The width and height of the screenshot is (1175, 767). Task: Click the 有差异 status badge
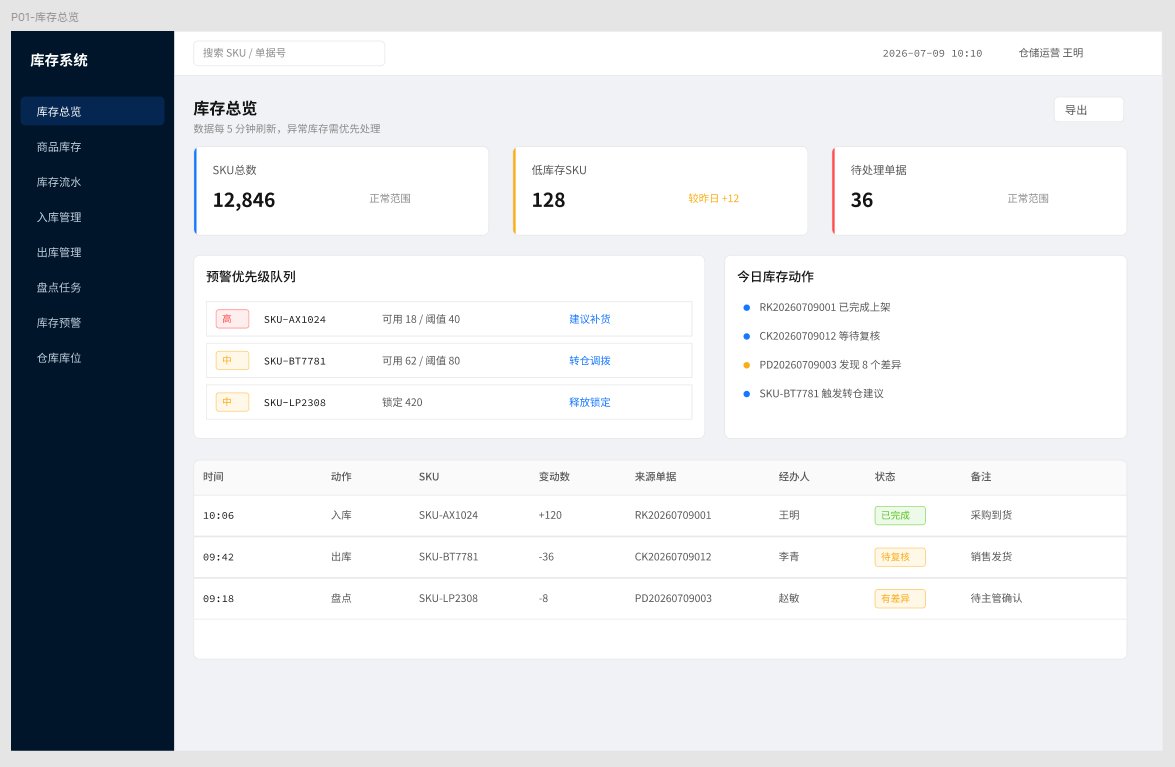tap(900, 598)
